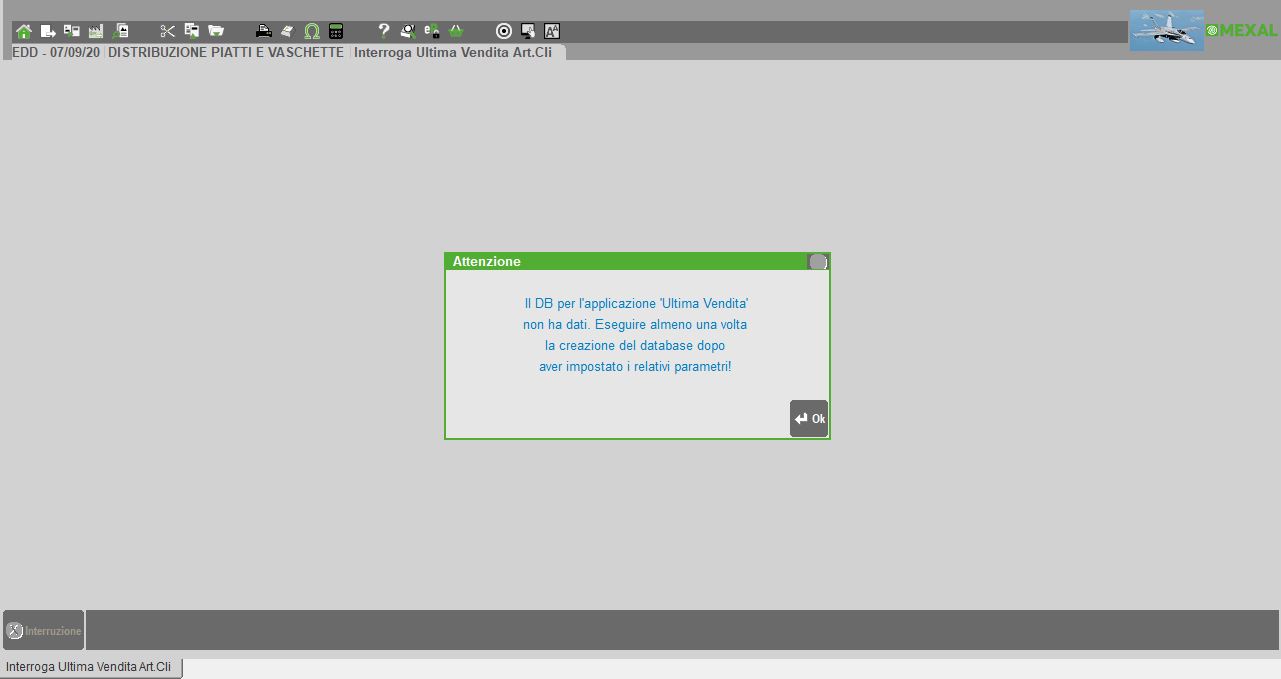Click the green Home icon
Viewport: 1281px width, 679px height.
[24, 31]
